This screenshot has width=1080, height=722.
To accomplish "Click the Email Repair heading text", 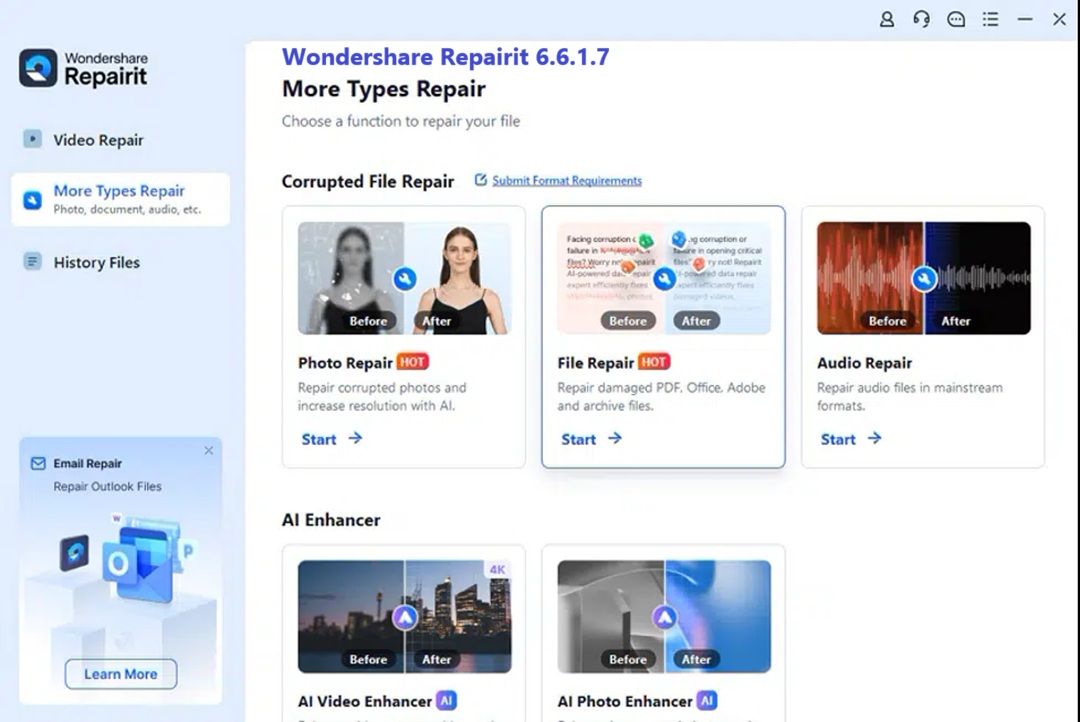I will coord(87,464).
